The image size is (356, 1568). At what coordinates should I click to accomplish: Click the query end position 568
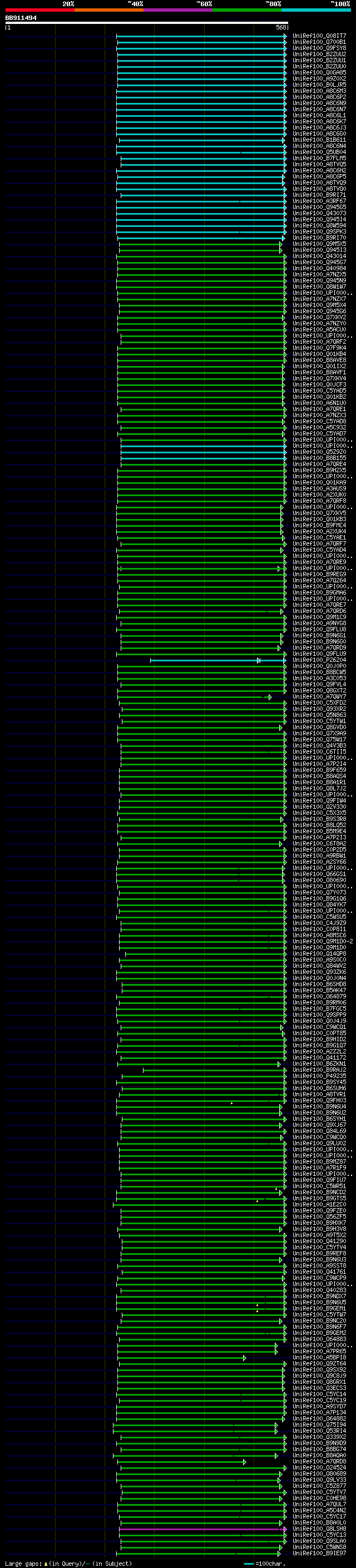click(281, 27)
